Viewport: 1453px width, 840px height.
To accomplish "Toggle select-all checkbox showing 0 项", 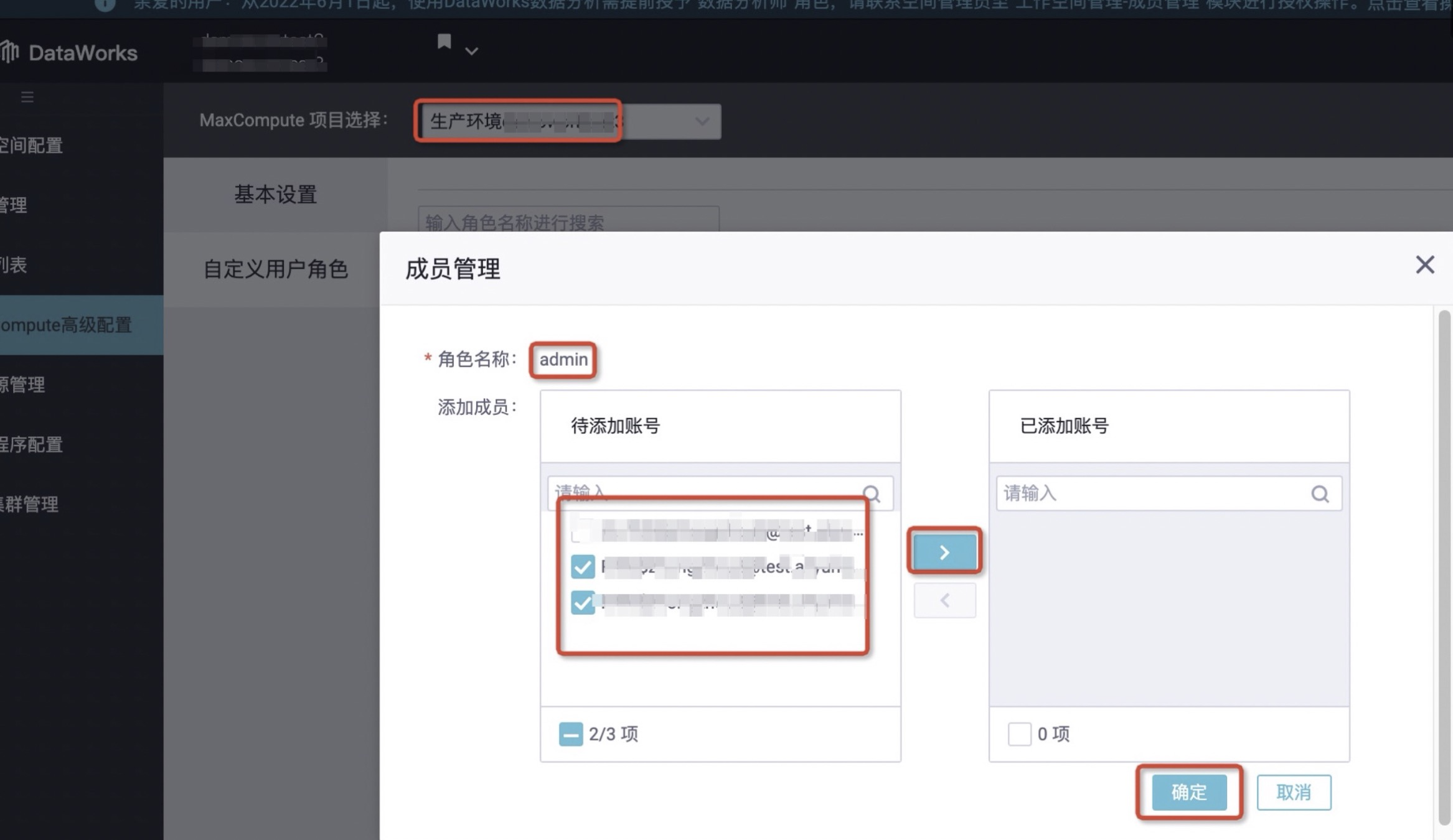I will click(1019, 734).
